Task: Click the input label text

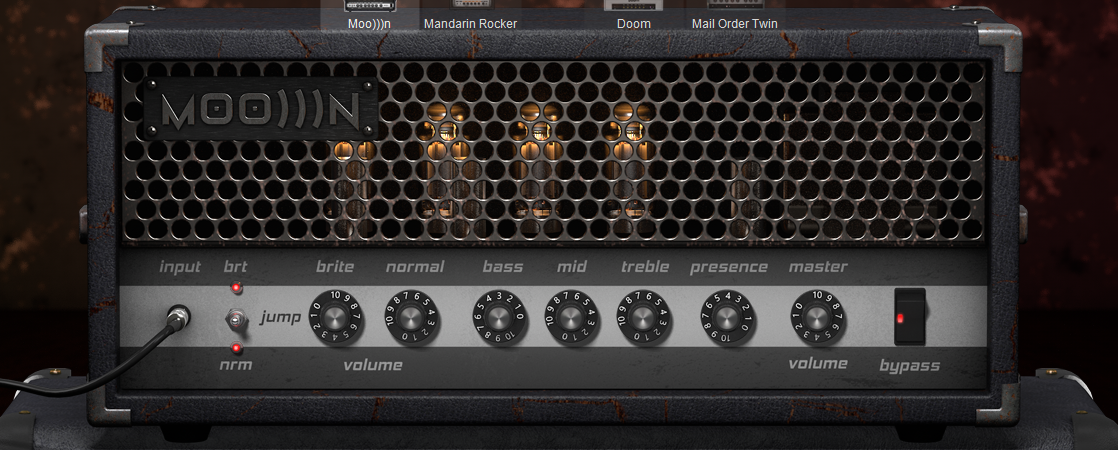Action: 180,267
